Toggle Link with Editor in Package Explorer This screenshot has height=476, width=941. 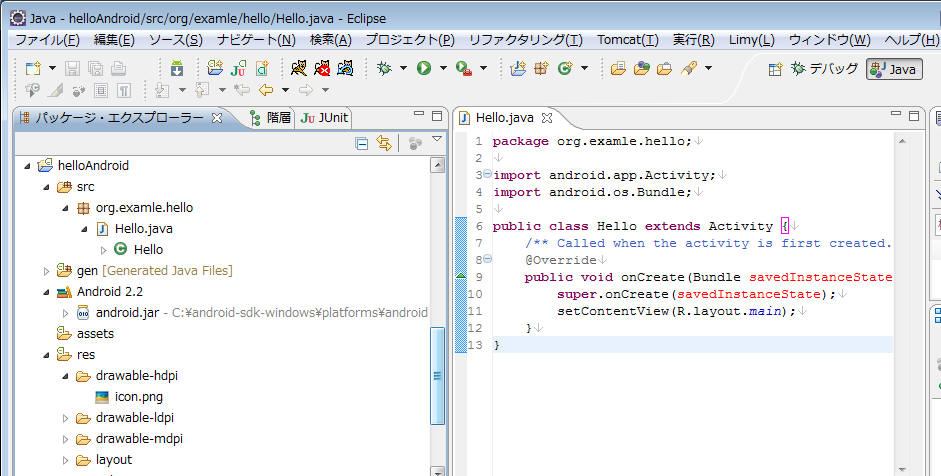384,144
